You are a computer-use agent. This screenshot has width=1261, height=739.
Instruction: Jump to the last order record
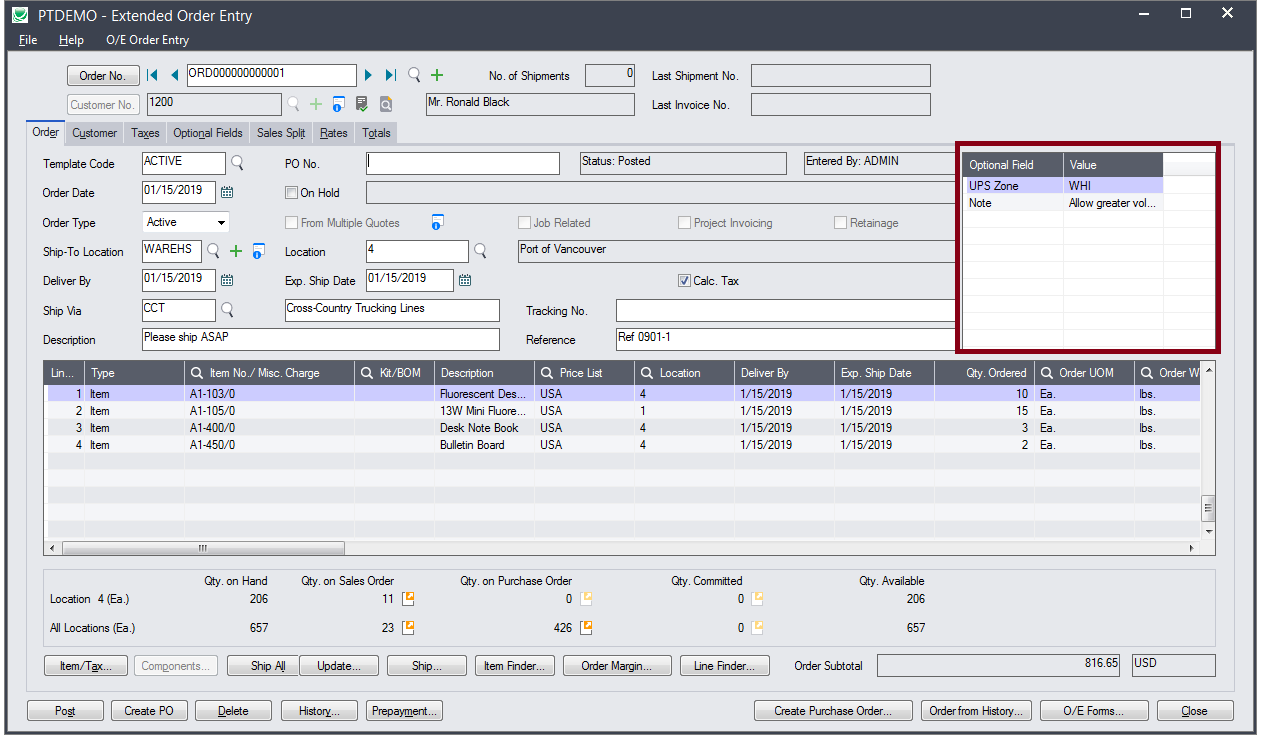390,75
